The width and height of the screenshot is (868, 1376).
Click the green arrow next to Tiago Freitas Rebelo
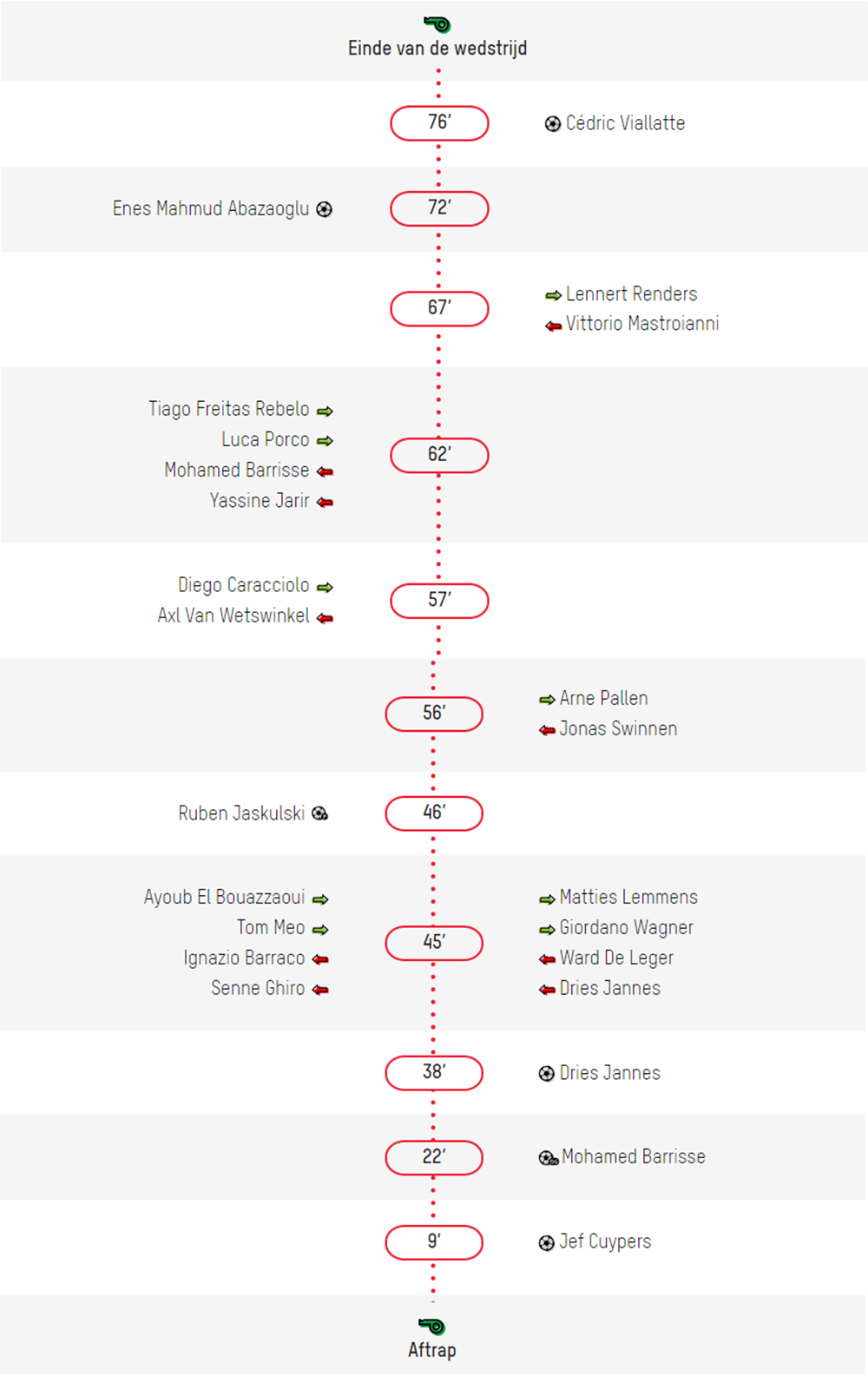tap(325, 411)
